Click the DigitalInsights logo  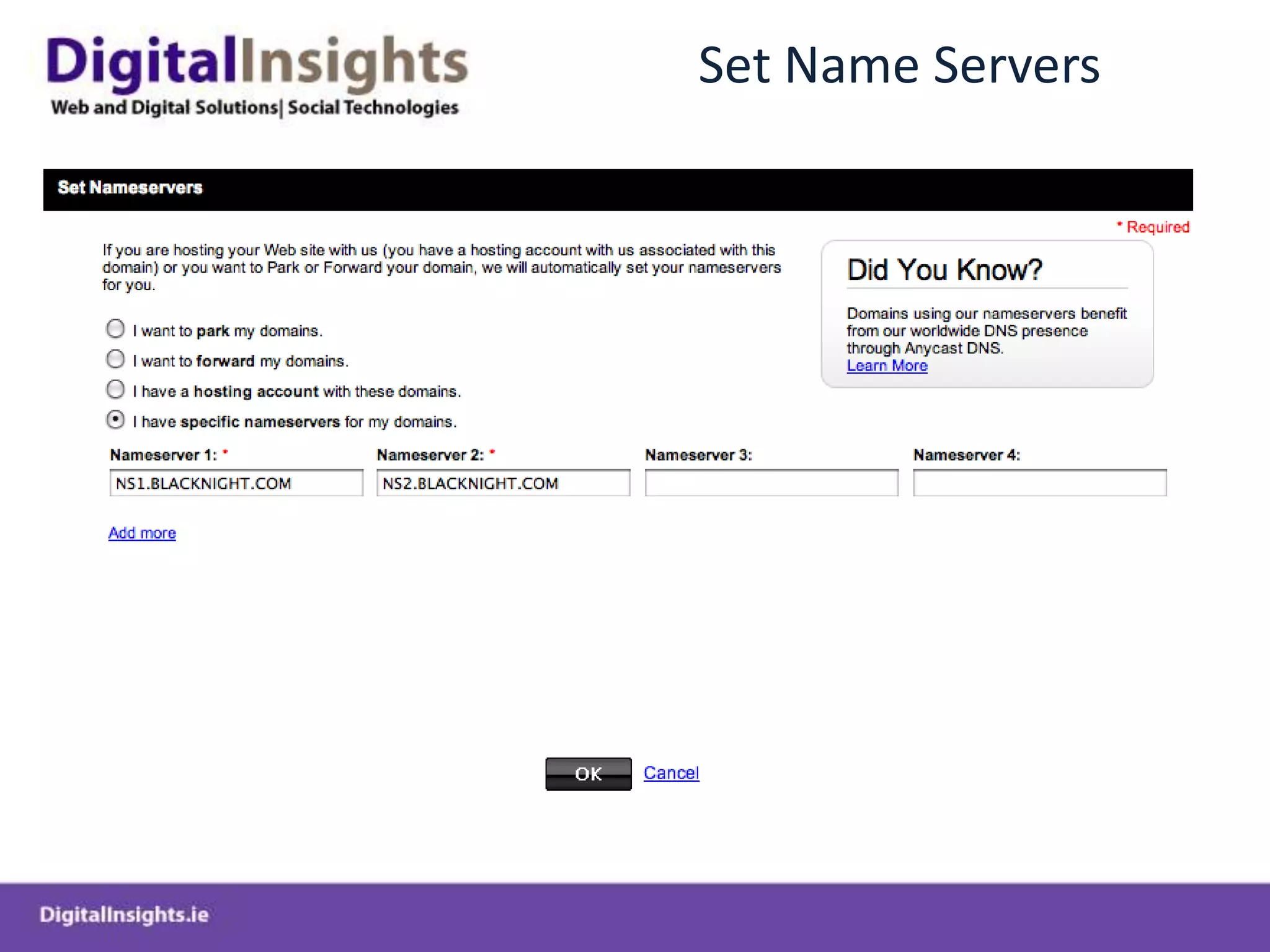coord(257,63)
